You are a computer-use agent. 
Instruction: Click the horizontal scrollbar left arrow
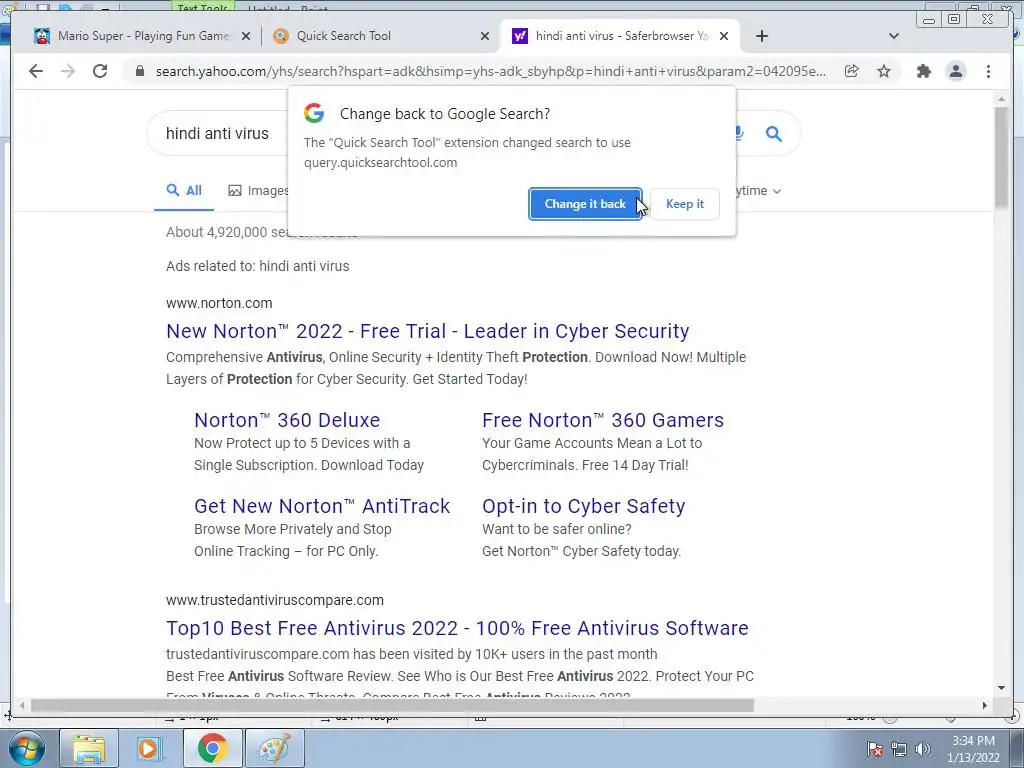pyautogui.click(x=22, y=705)
